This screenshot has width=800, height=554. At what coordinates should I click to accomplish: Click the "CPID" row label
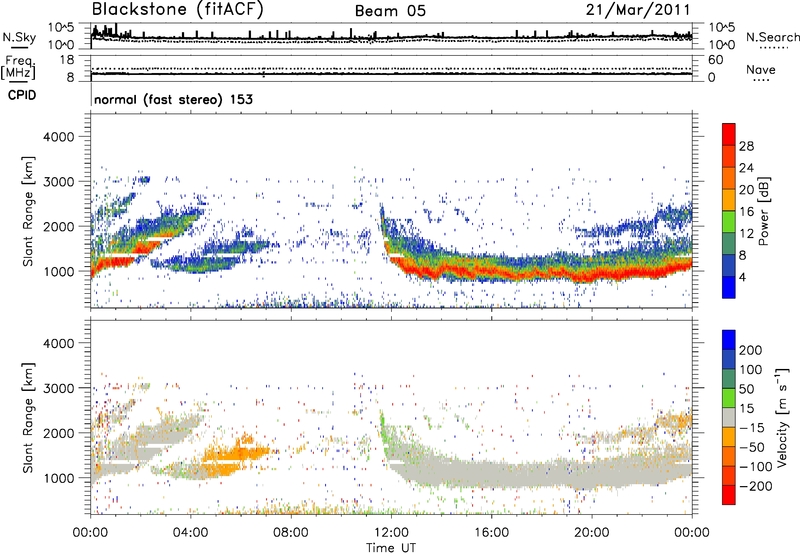click(x=22, y=95)
